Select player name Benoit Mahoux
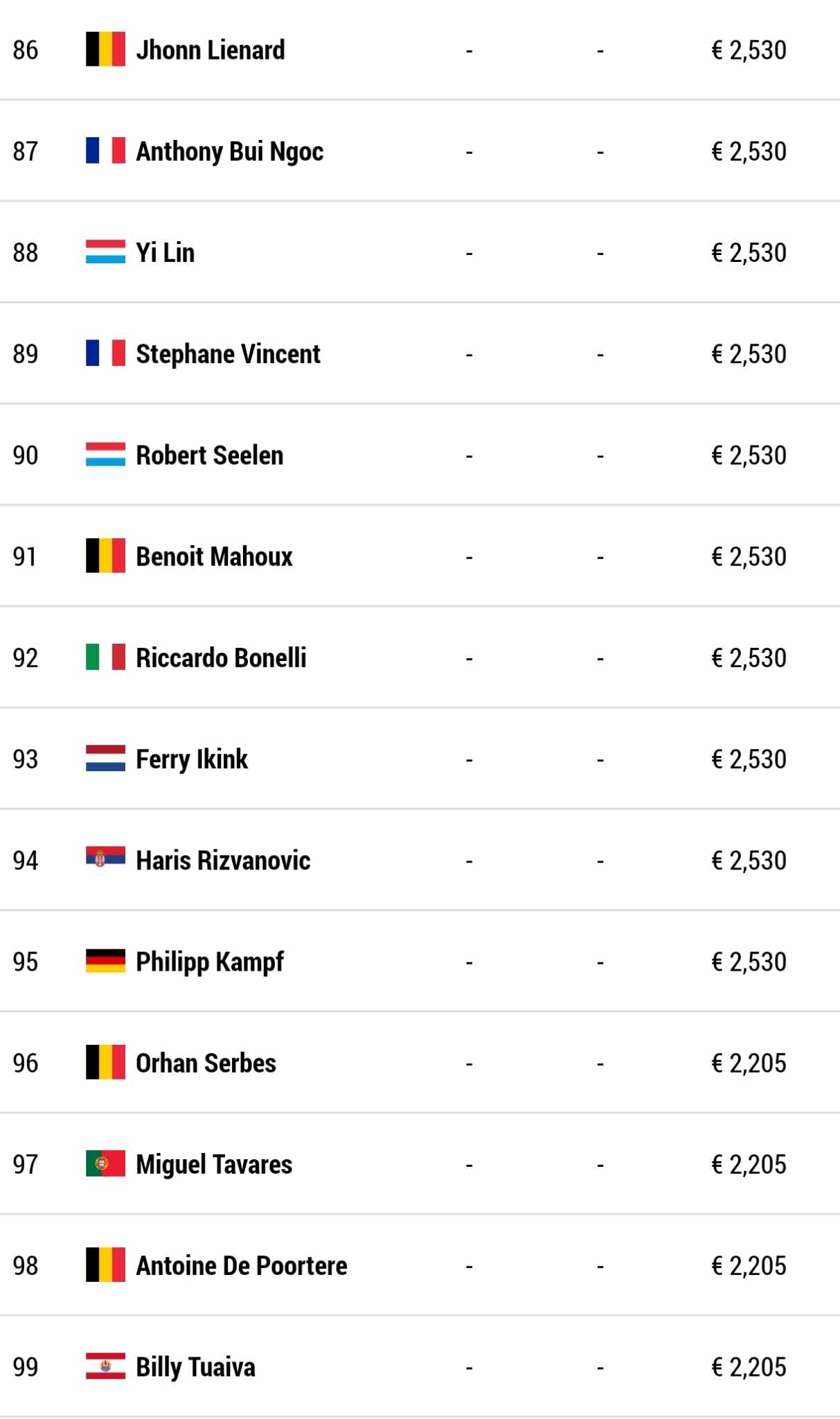Image resolution: width=840 pixels, height=1419 pixels. pos(214,556)
